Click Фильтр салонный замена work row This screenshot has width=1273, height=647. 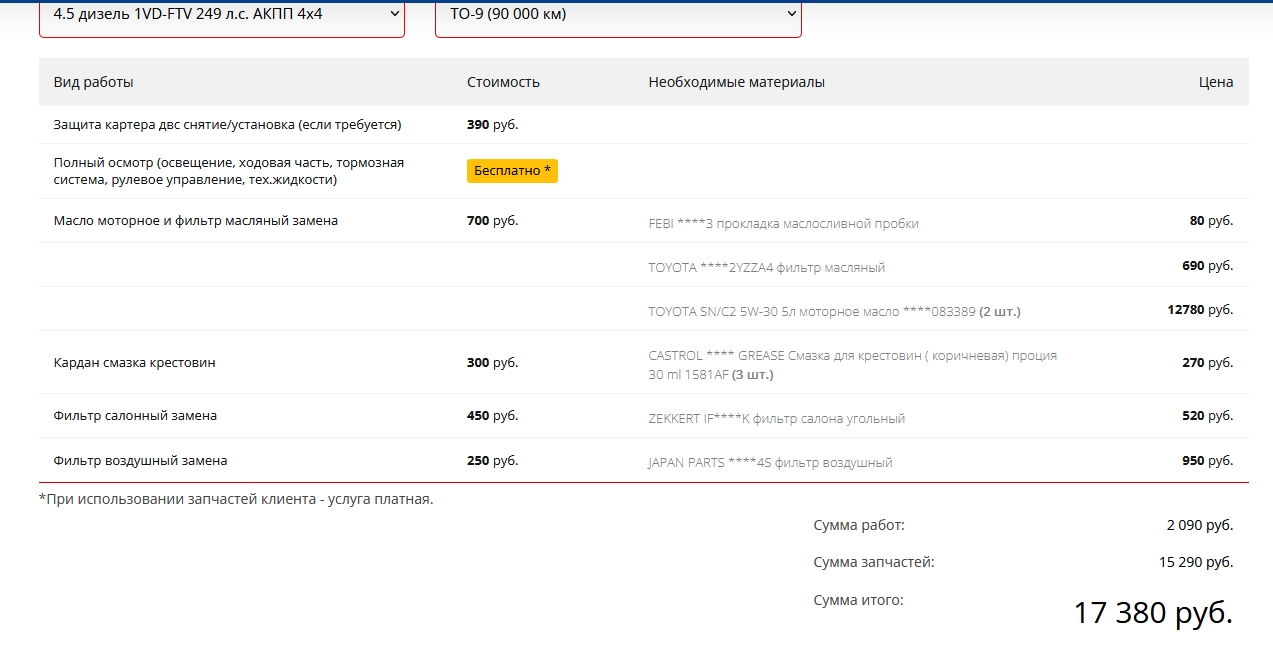point(135,416)
